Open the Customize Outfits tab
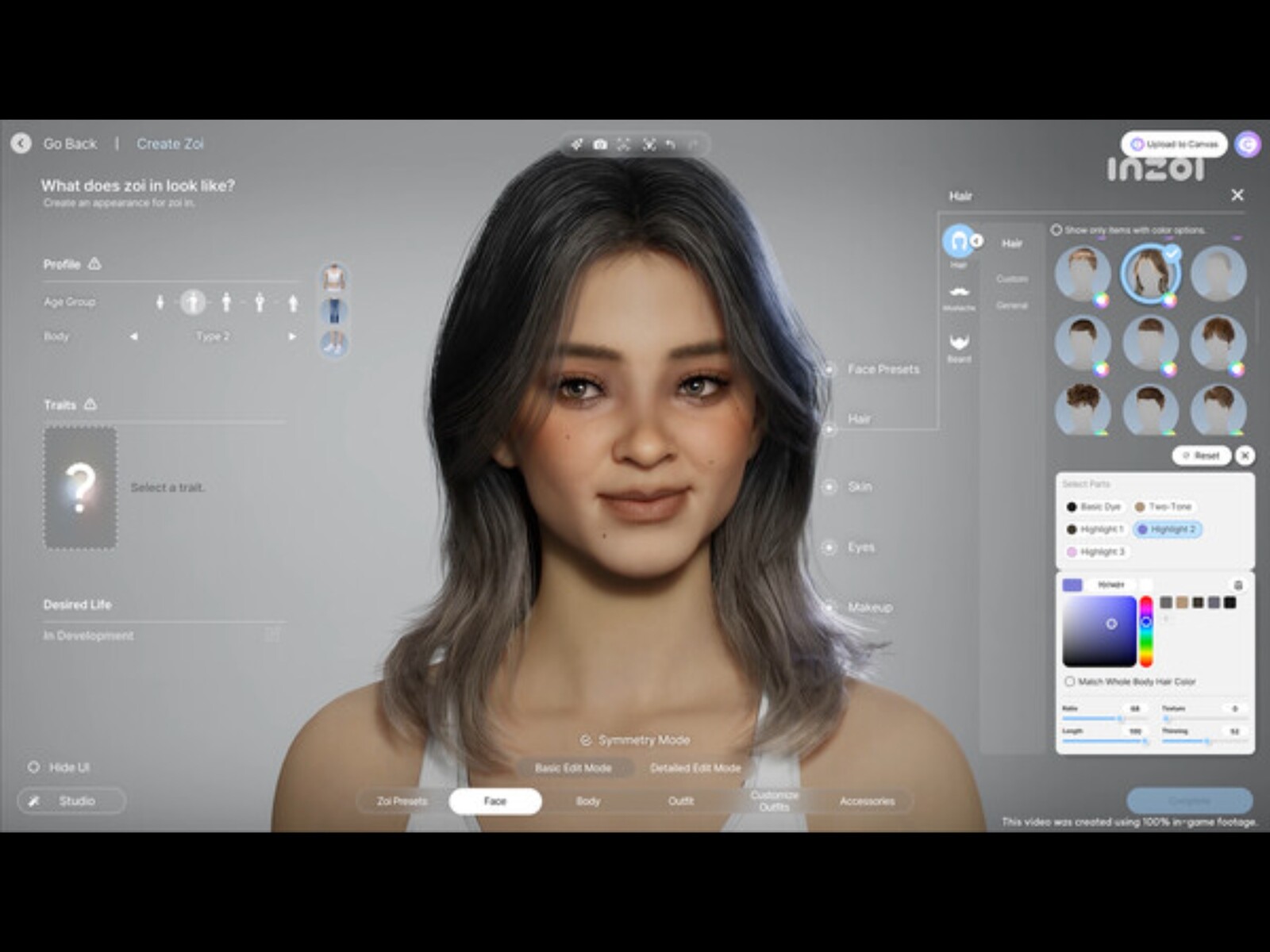The height and width of the screenshot is (952, 1270). coord(774,801)
